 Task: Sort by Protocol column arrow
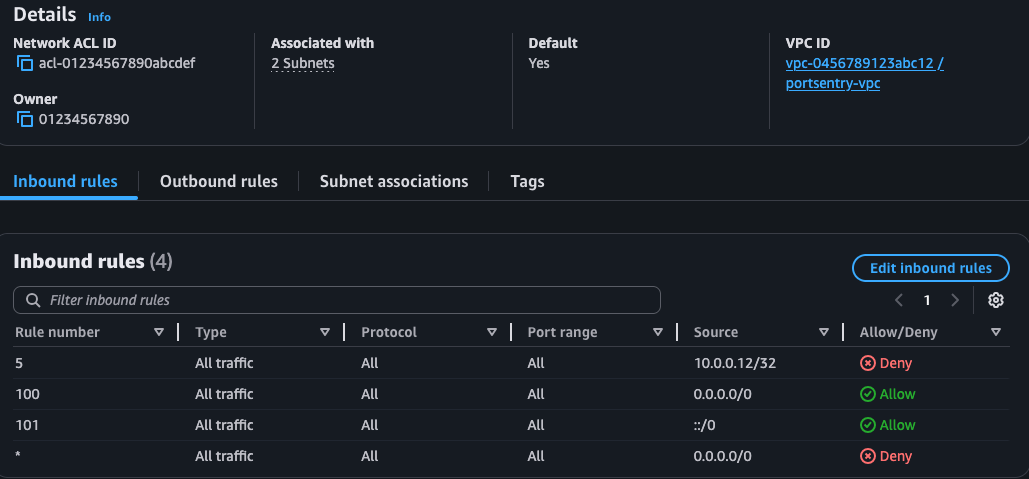pos(491,332)
